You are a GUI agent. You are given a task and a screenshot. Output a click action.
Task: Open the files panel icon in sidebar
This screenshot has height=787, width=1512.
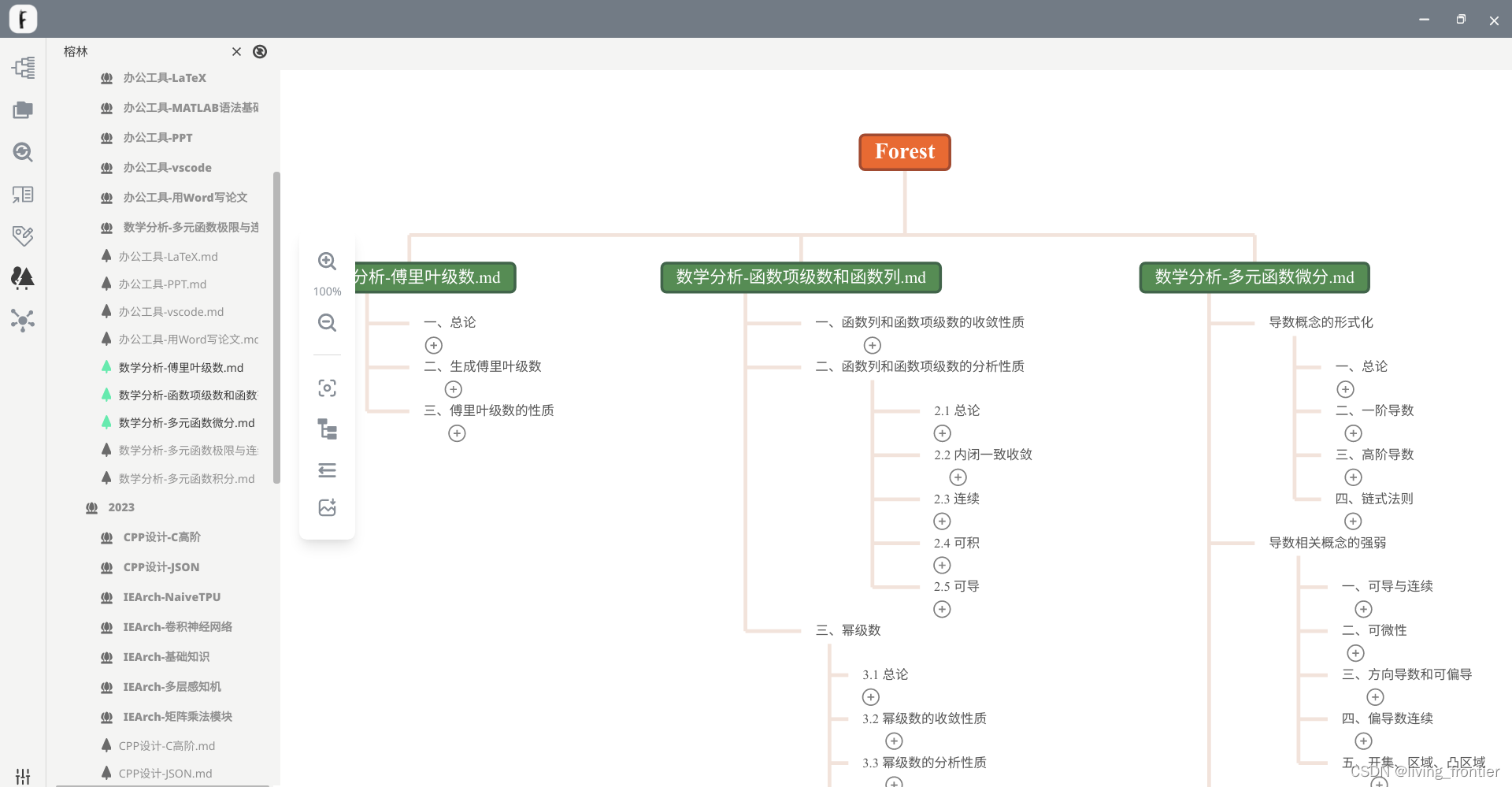[x=23, y=110]
